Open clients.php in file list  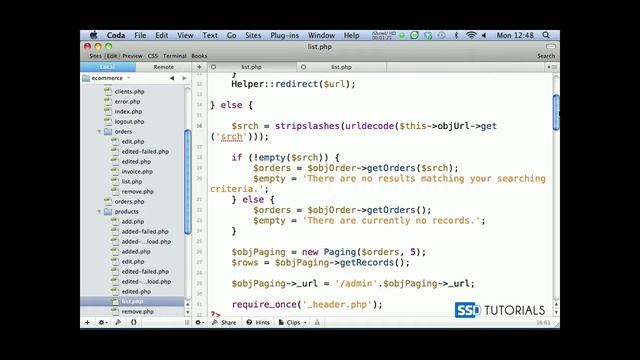(x=129, y=92)
